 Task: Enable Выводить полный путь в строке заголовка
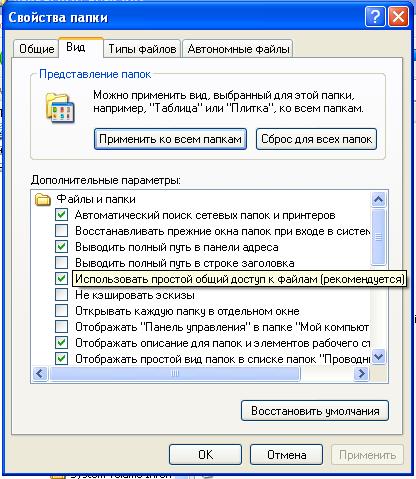[x=61, y=263]
